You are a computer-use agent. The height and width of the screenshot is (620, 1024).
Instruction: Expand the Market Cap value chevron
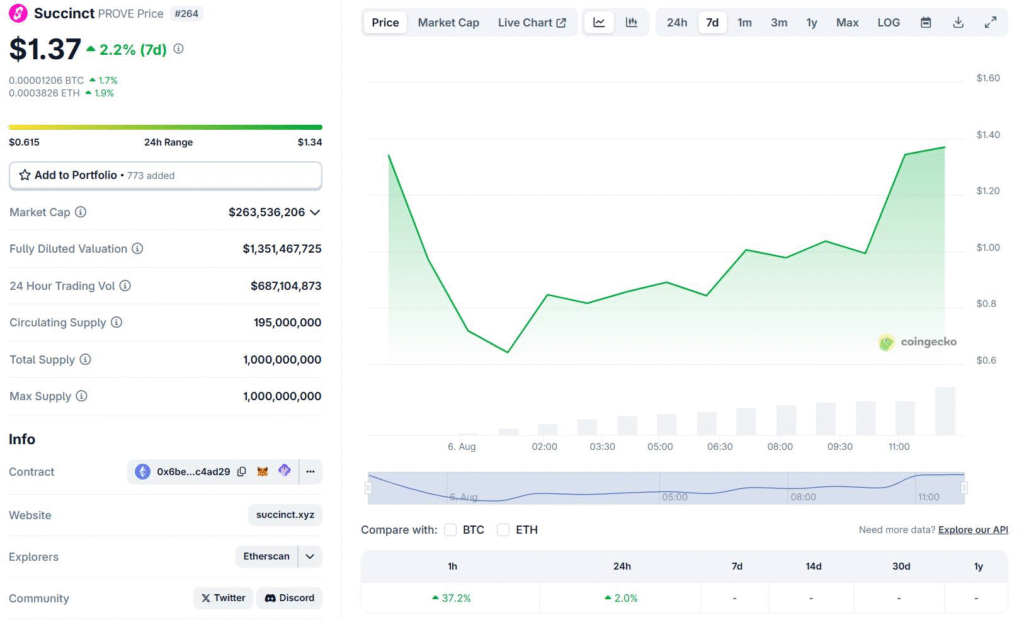(x=315, y=212)
